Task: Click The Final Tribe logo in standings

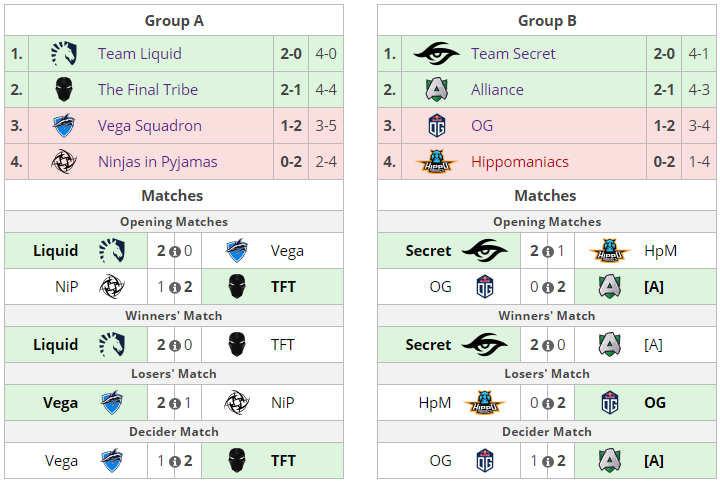Action: point(65,90)
